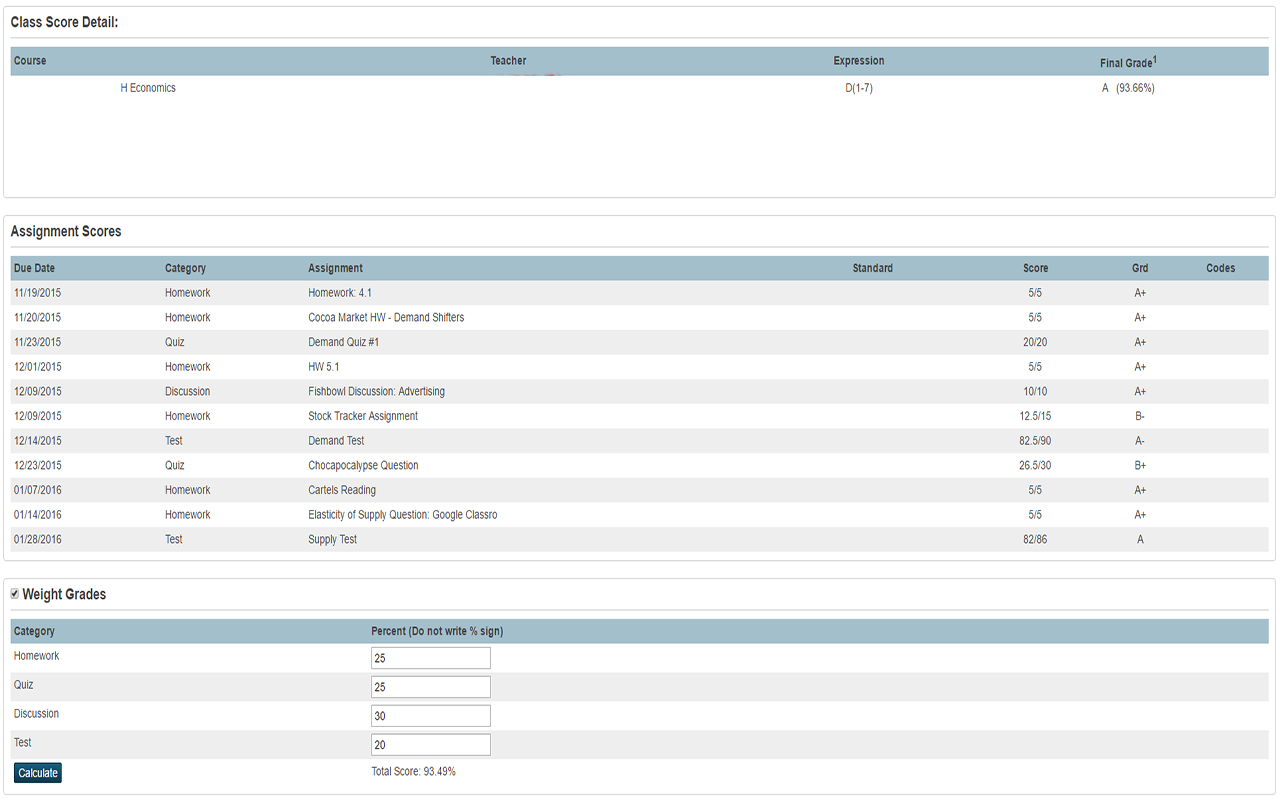Click the 12/14/2015 due date
Viewport: 1280px width, 800px height.
[x=37, y=441]
